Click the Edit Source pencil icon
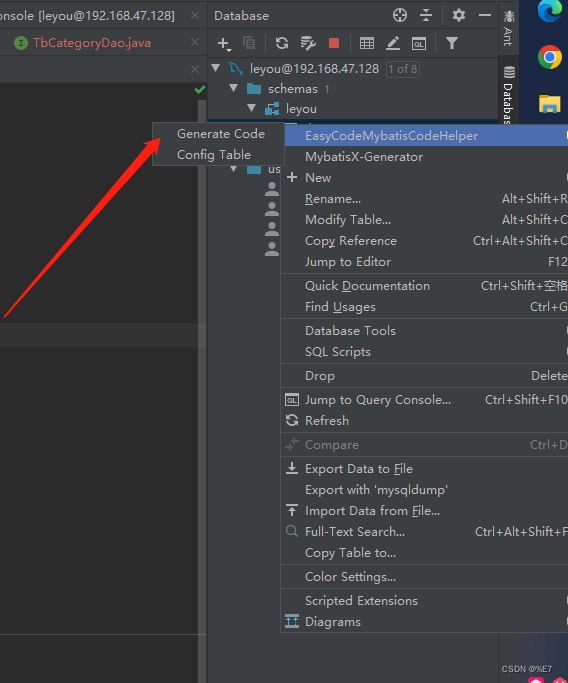 point(393,43)
